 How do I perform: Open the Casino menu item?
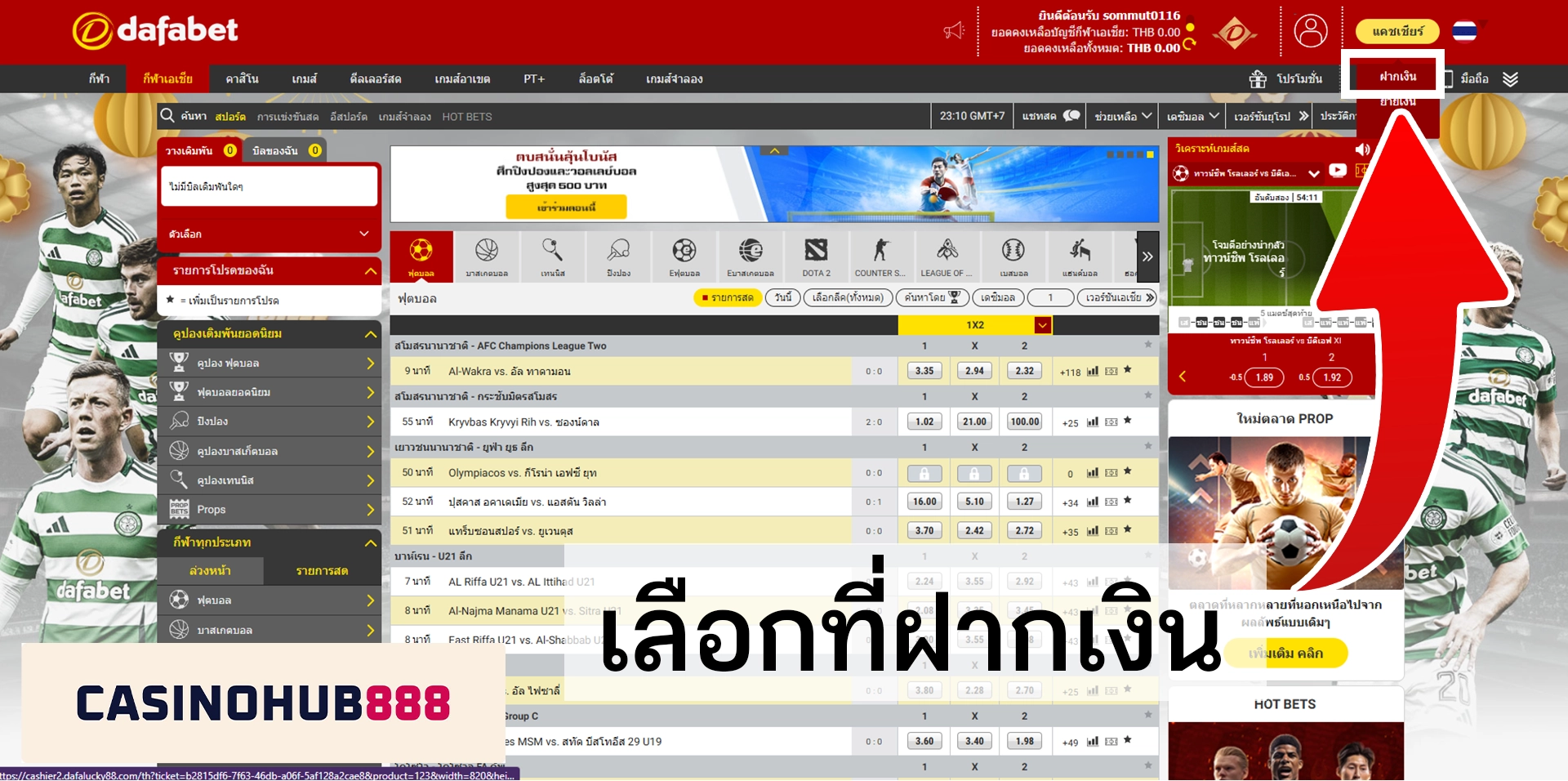click(x=242, y=79)
